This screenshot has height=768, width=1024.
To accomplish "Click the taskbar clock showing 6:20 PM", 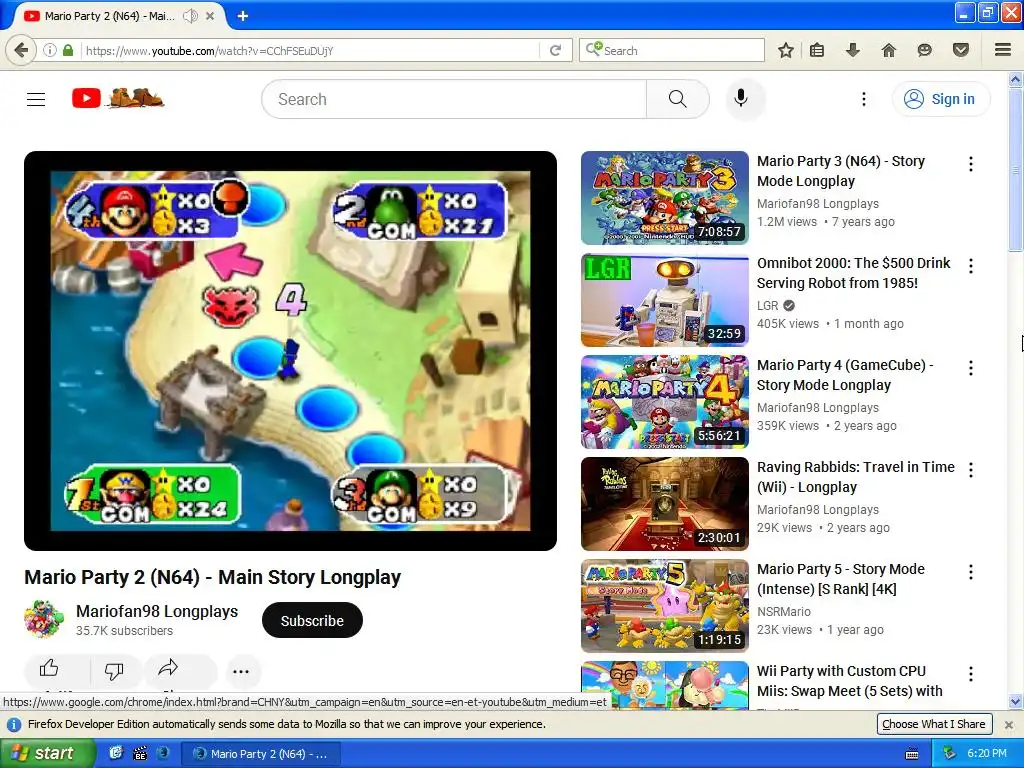I will tap(987, 753).
